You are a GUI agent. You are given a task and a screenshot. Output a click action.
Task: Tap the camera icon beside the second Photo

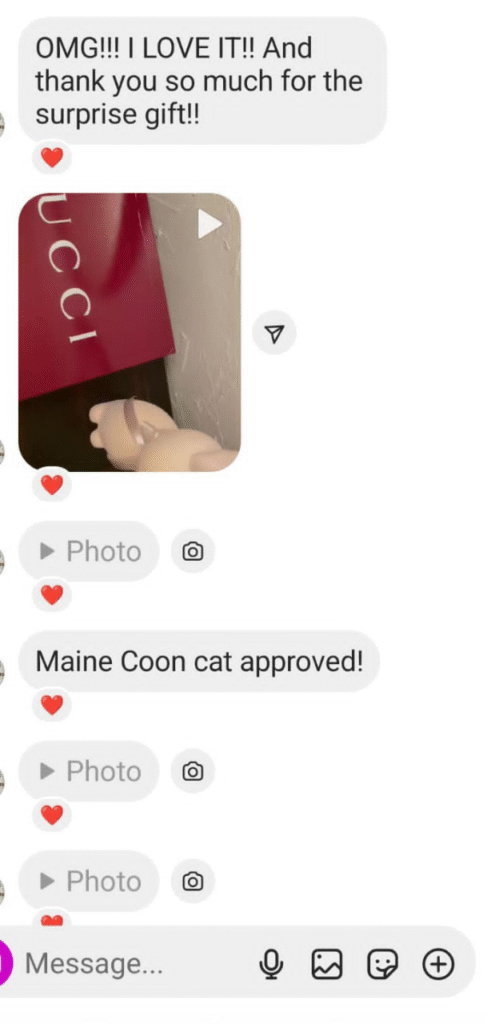(193, 771)
